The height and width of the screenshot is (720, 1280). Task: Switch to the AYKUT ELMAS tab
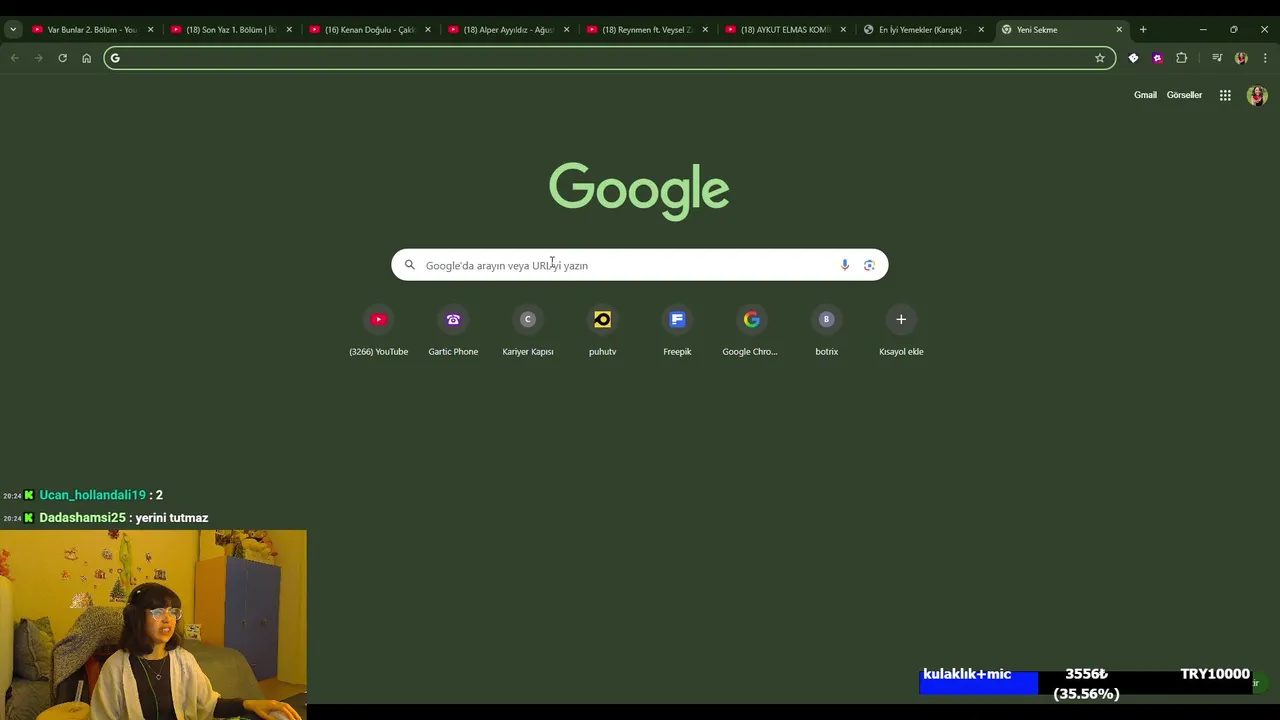point(786,30)
